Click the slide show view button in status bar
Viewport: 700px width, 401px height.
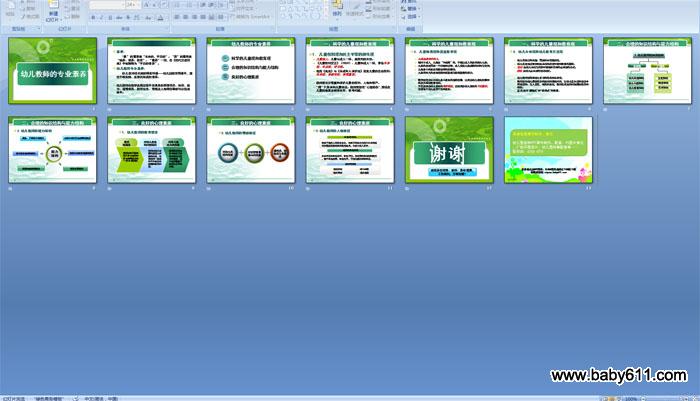pos(612,397)
